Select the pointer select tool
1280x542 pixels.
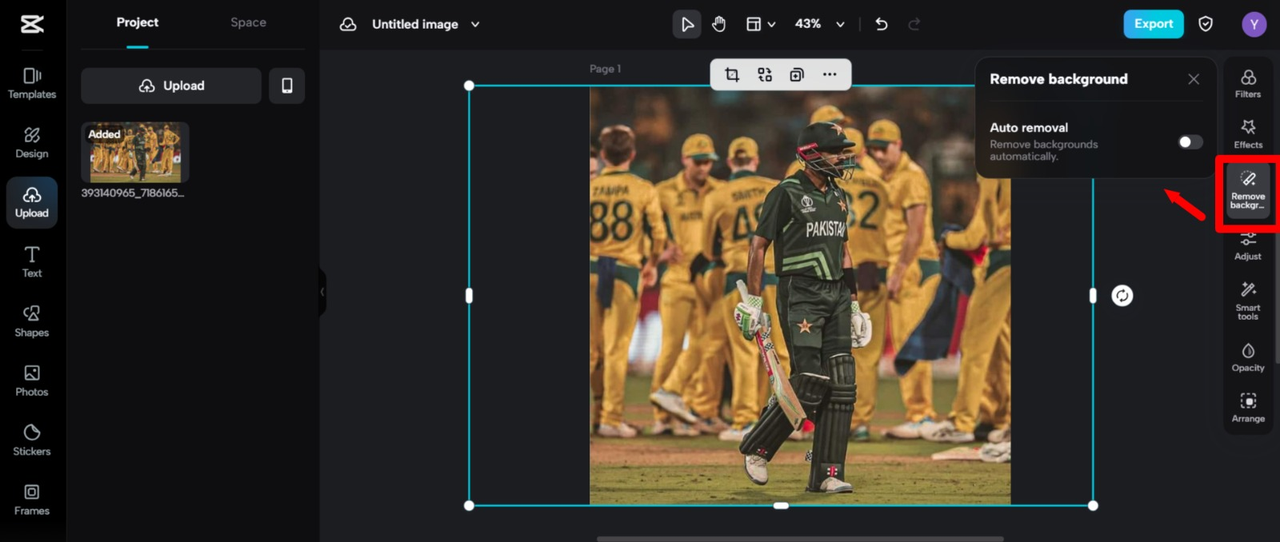tap(686, 24)
